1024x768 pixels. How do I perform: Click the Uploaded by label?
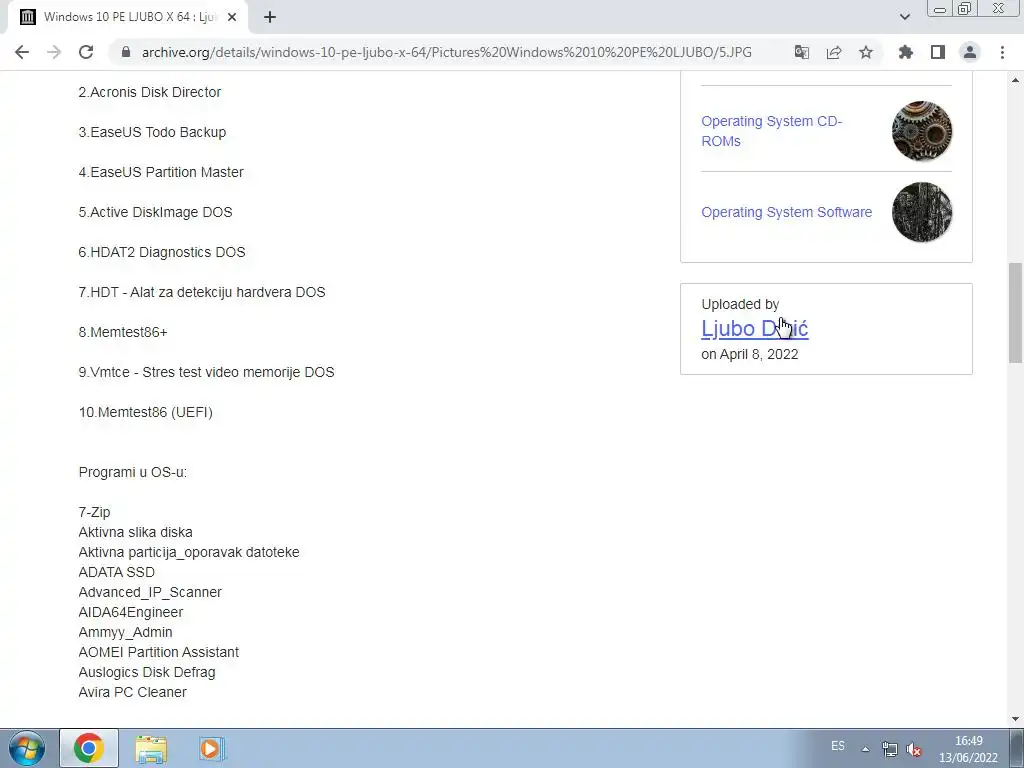[740, 304]
